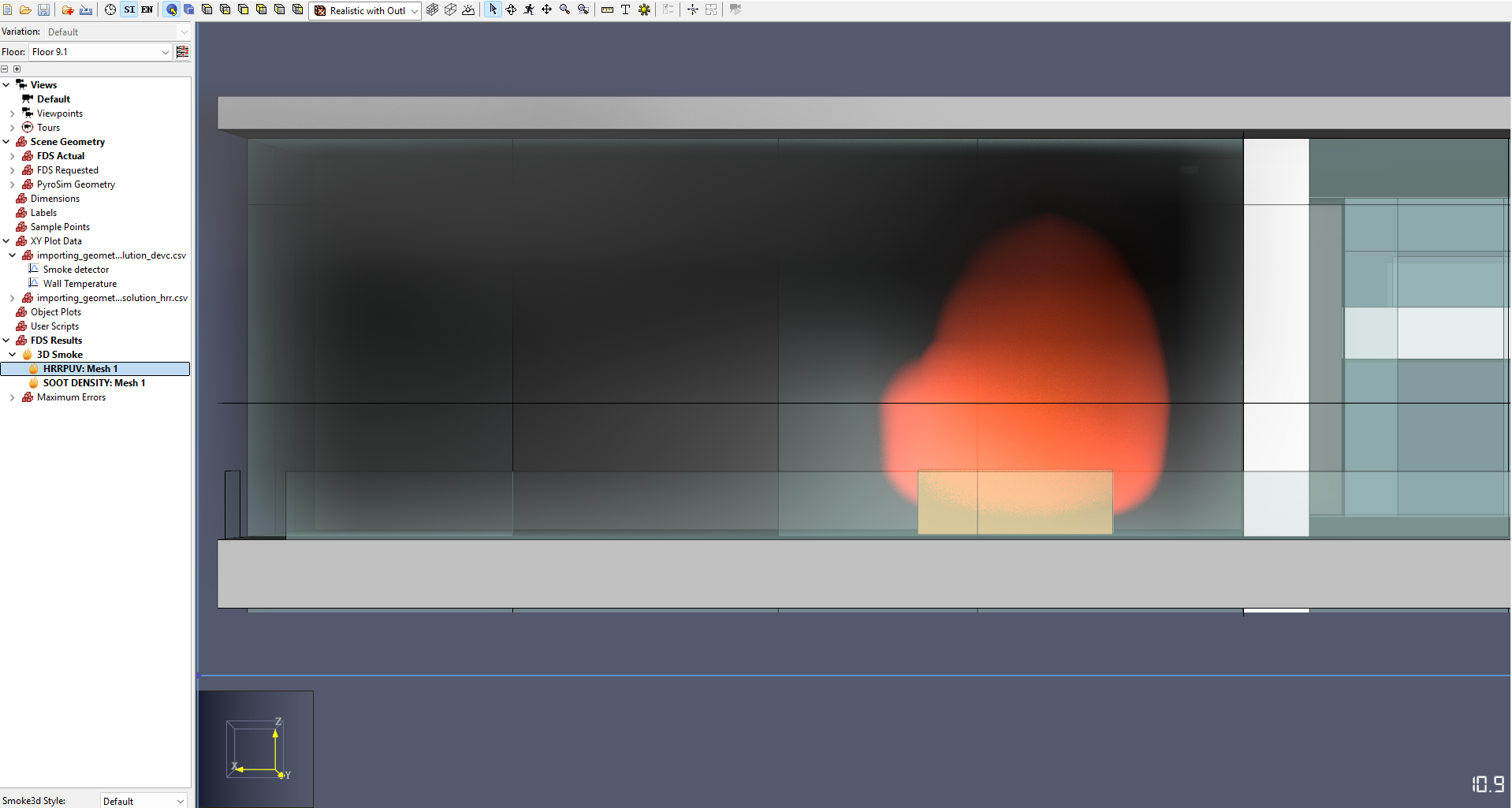Click the perspective view cube icon
Viewport: 1512px width, 808px height.
click(189, 9)
